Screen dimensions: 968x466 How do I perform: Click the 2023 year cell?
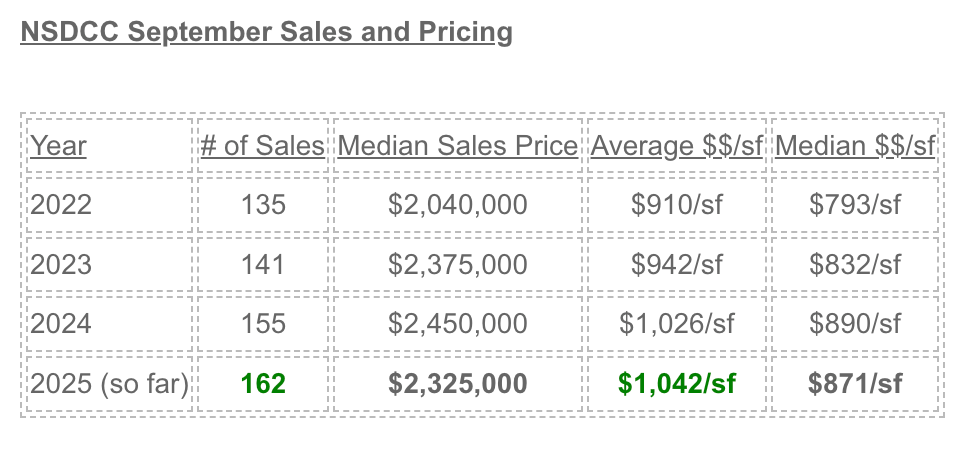[x=61, y=264]
